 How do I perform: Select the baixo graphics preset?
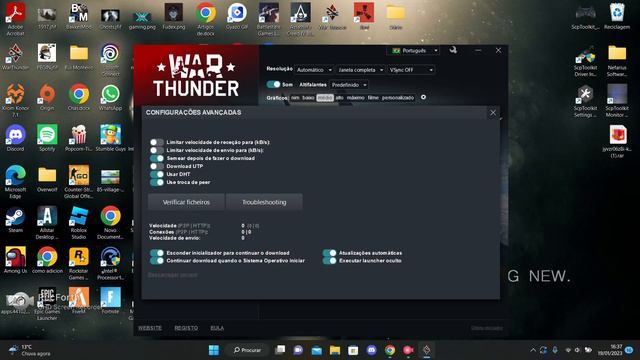tap(308, 98)
